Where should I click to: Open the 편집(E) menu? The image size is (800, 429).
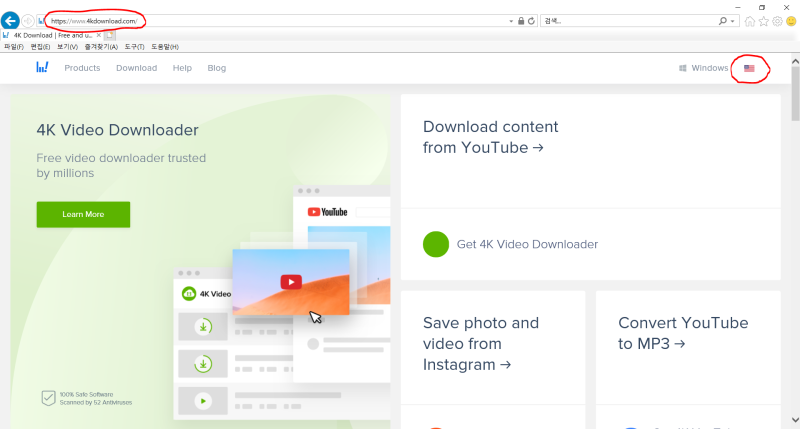pos(40,46)
